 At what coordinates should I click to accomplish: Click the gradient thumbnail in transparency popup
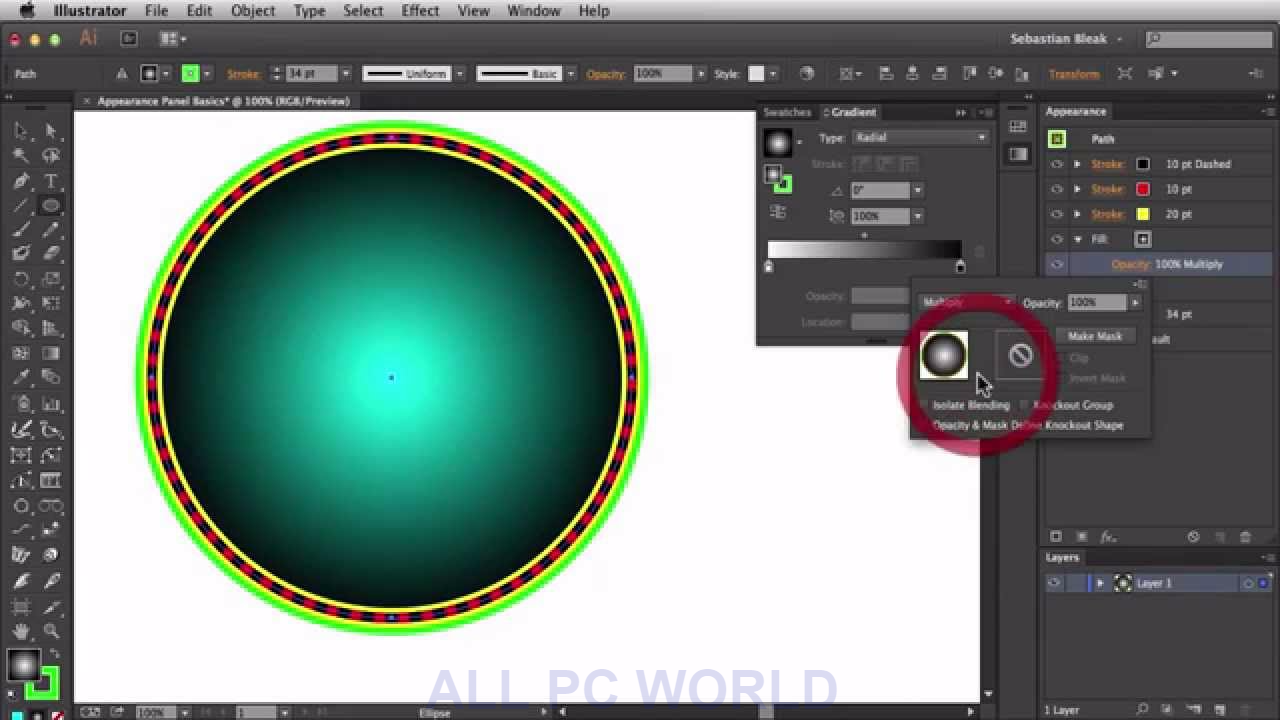[943, 355]
